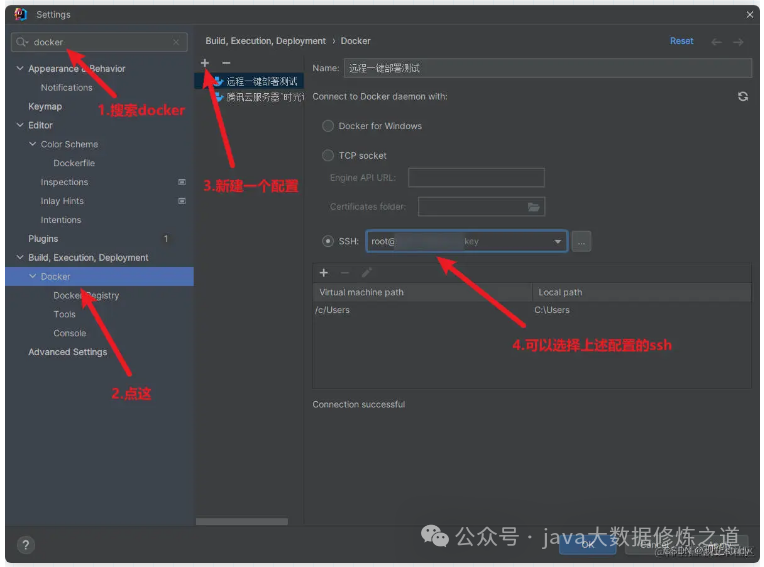Screen dimensions: 764x567
Task: Click the refresh connection icon
Action: click(743, 96)
